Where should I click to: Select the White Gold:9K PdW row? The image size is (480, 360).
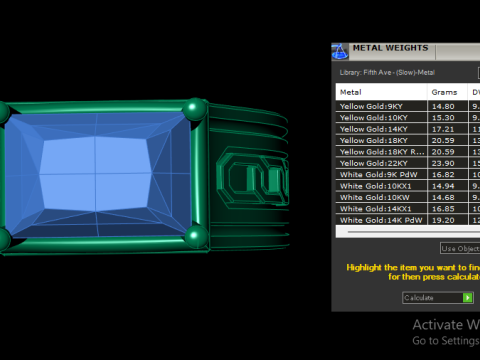point(408,175)
